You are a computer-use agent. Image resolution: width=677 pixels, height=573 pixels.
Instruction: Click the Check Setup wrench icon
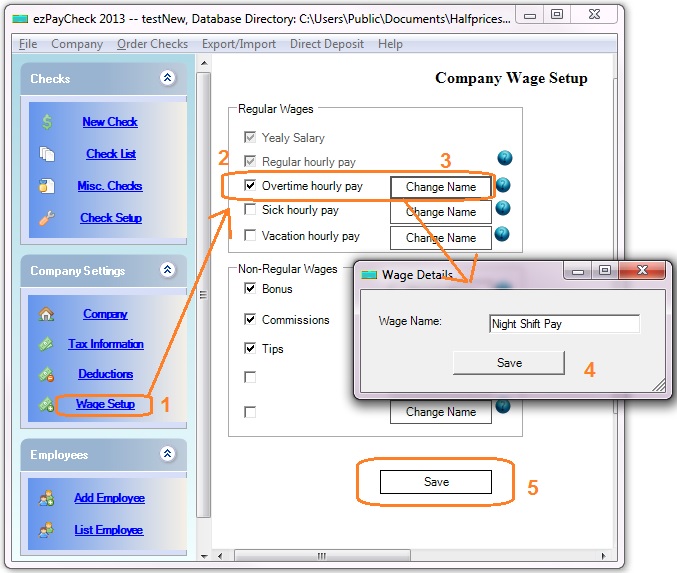pyautogui.click(x=47, y=218)
